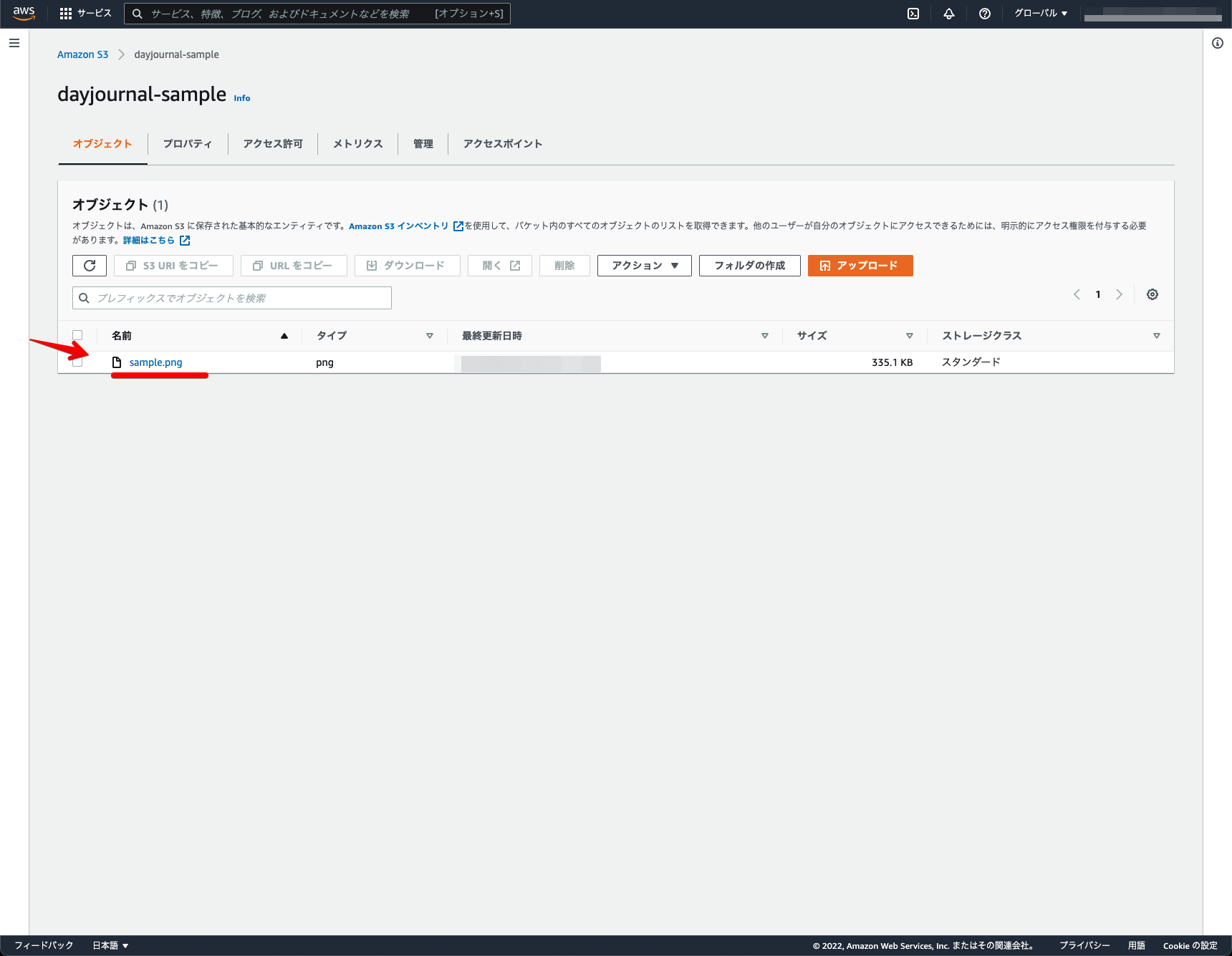Switch to the アクセス許可 tab
1232x956 pixels.
pyautogui.click(x=273, y=144)
